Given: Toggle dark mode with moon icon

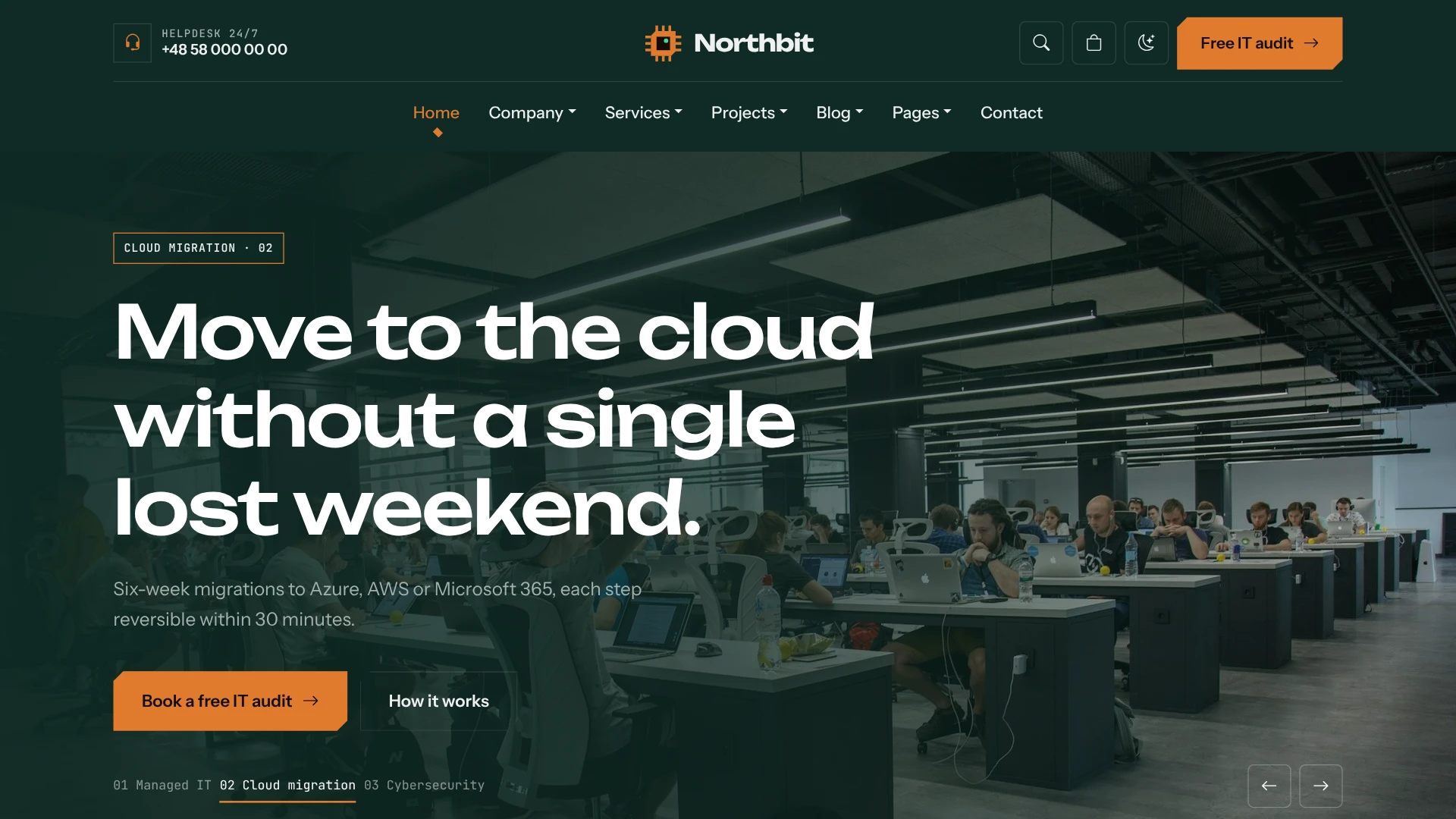Looking at the screenshot, I should point(1147,43).
